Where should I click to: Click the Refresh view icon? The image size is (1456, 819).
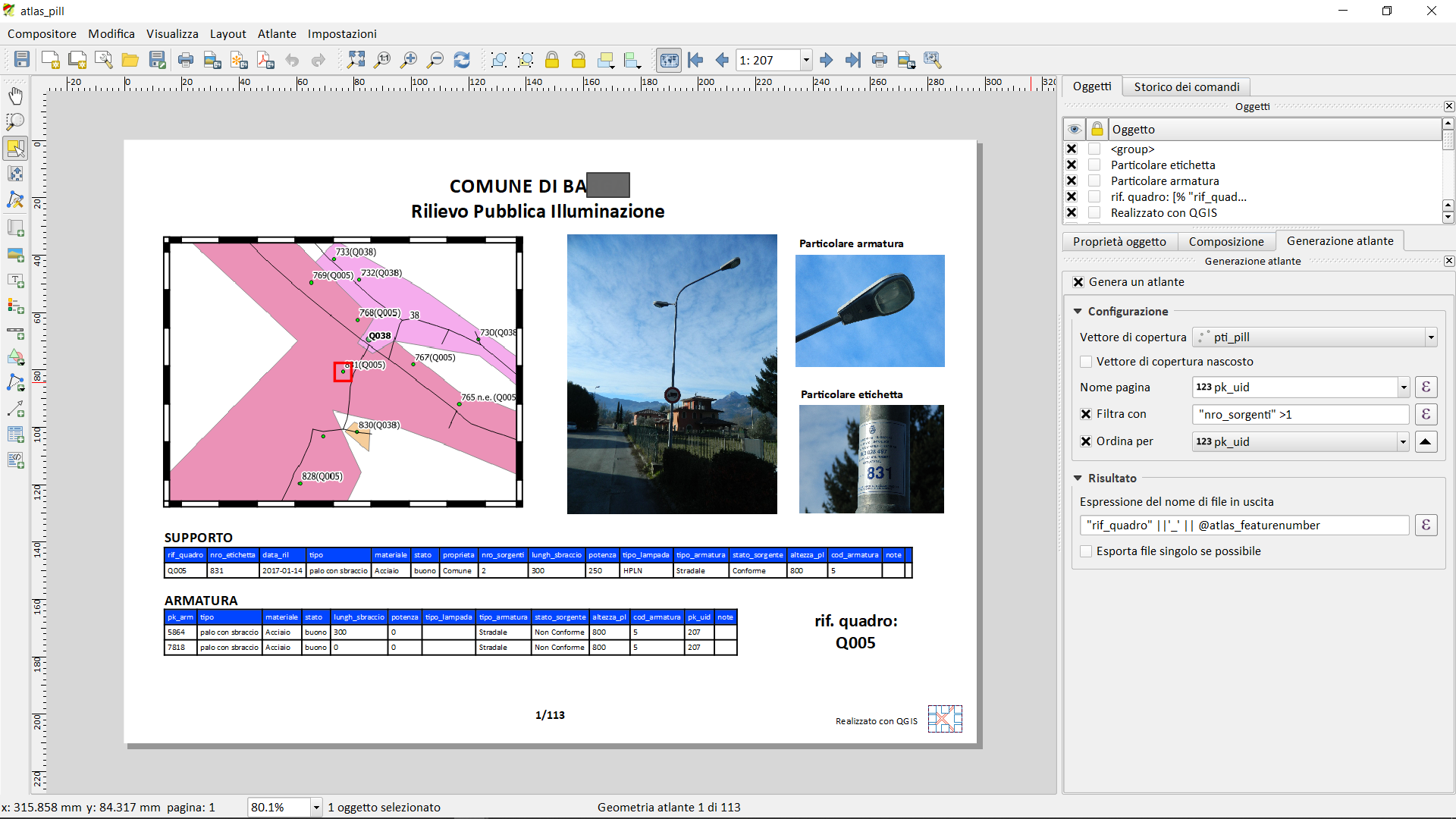coord(462,60)
